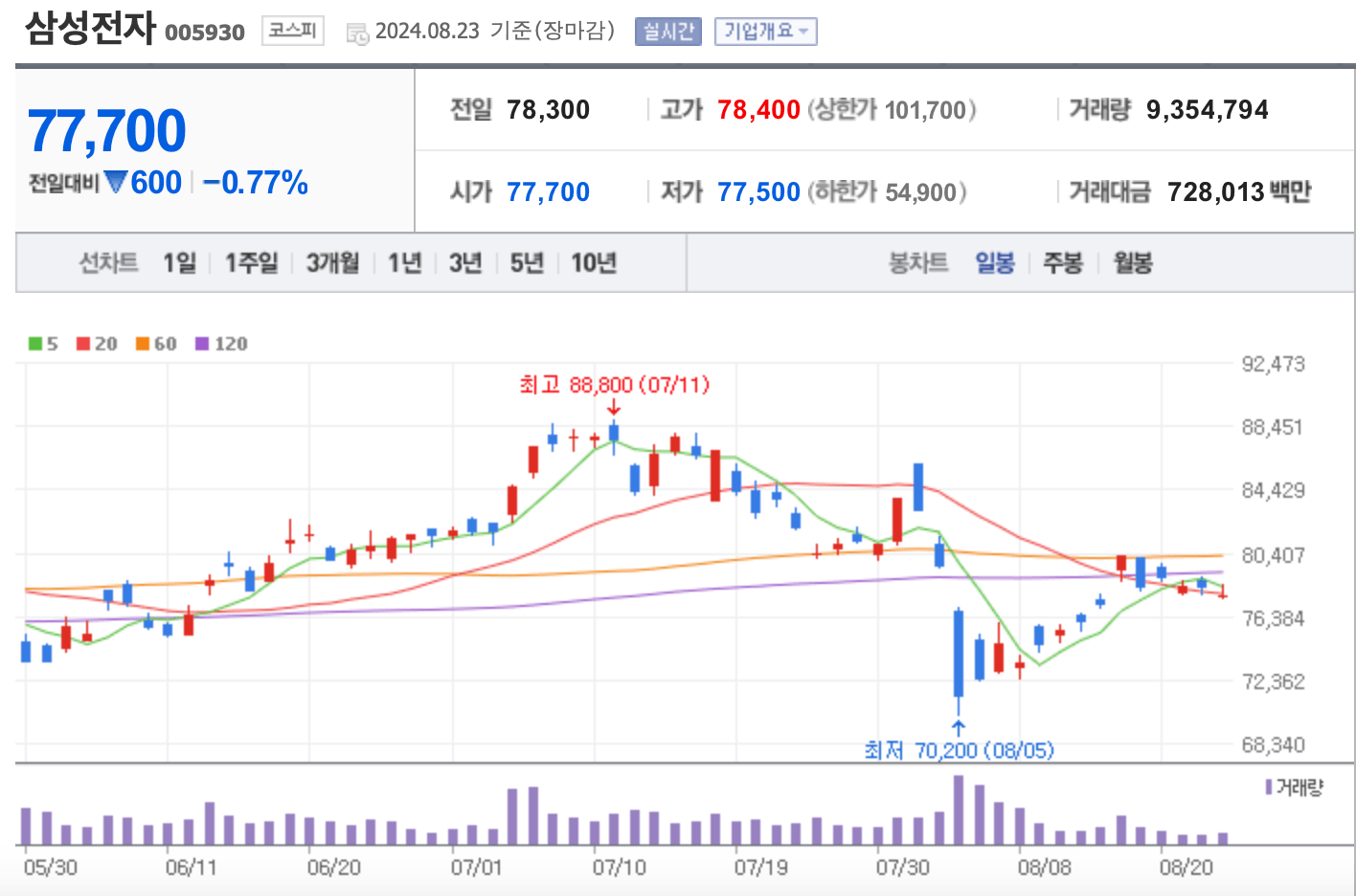Click the tallest volume bar near 08/05
The image size is (1356, 896).
coord(959,810)
